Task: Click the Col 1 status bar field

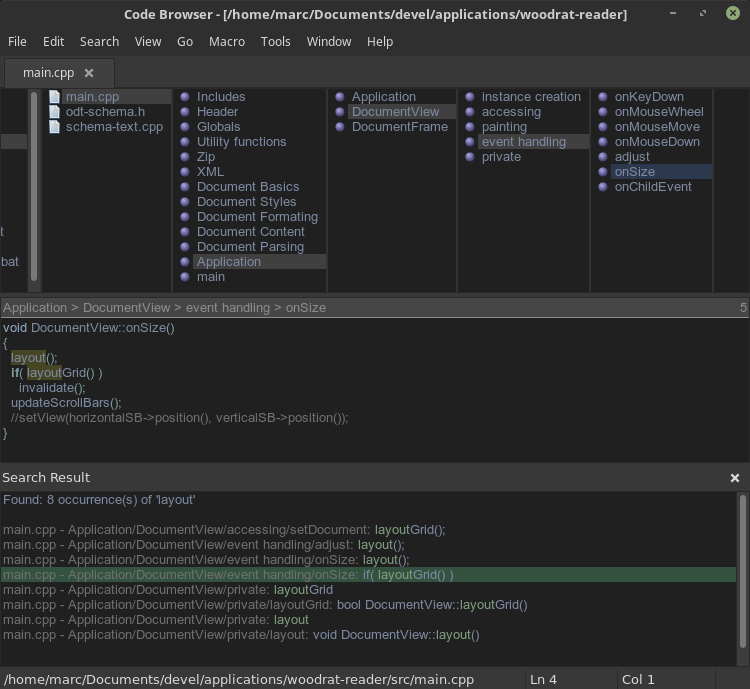Action: point(666,679)
